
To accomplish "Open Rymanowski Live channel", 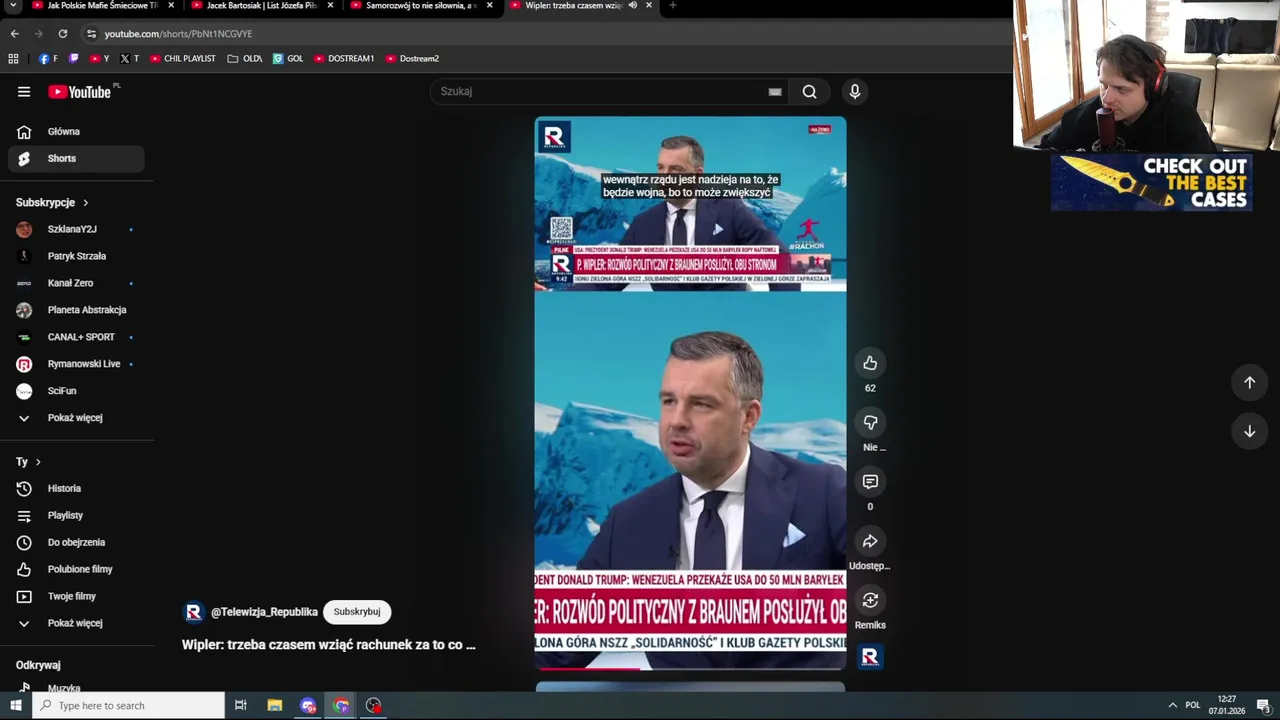I will click(76, 365).
